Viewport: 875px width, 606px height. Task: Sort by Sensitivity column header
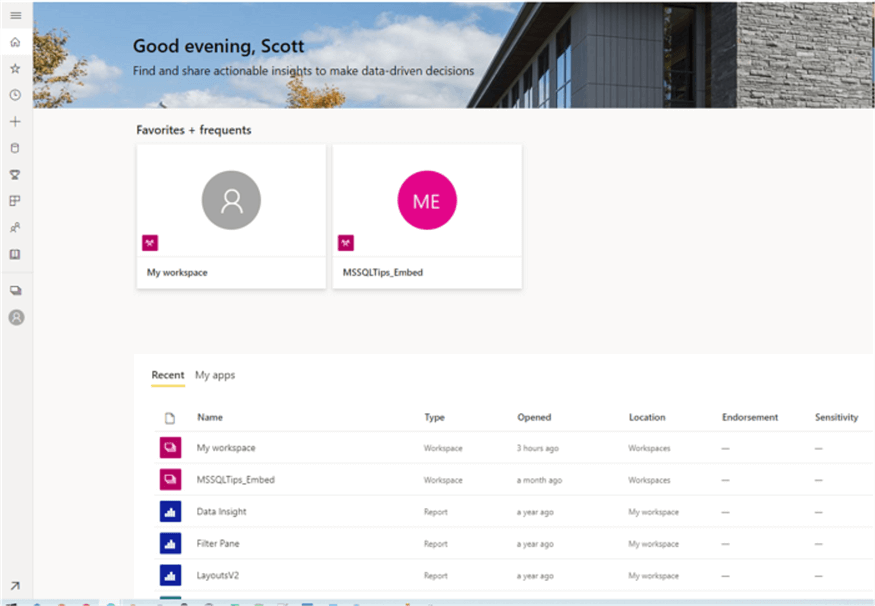836,417
